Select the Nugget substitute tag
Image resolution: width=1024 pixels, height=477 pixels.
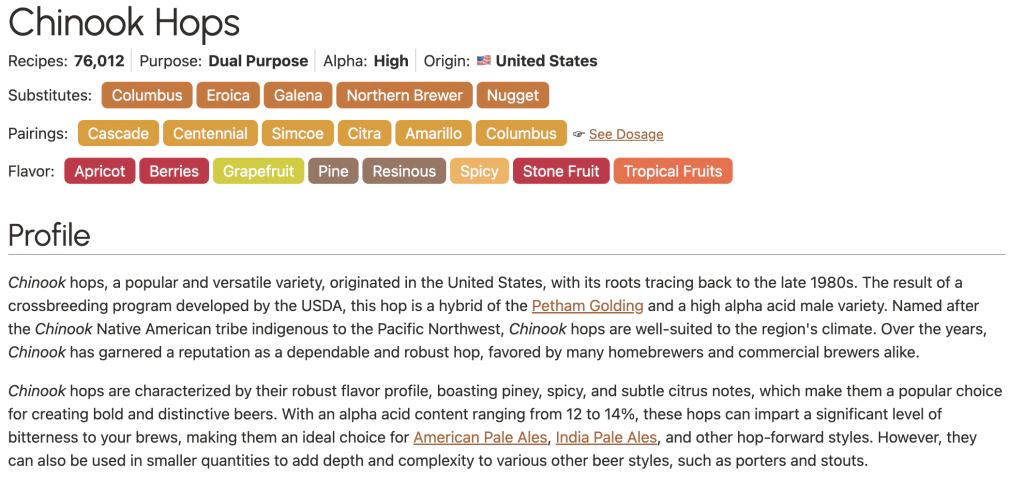513,96
